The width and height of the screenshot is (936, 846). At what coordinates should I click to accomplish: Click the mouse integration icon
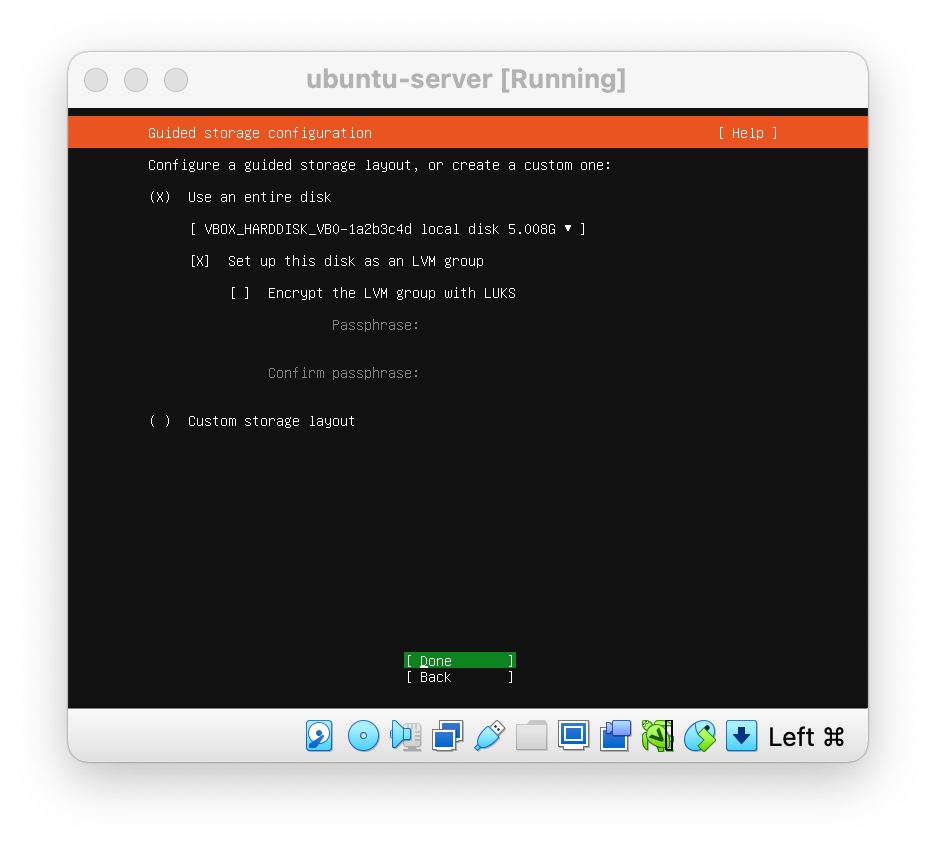699,736
